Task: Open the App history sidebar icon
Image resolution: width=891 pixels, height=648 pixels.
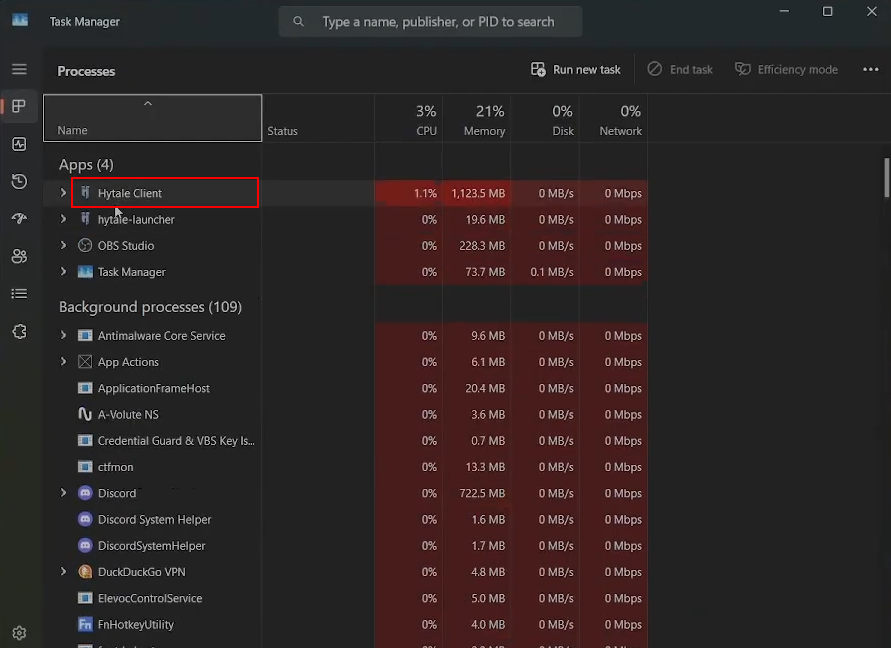Action: [x=19, y=181]
